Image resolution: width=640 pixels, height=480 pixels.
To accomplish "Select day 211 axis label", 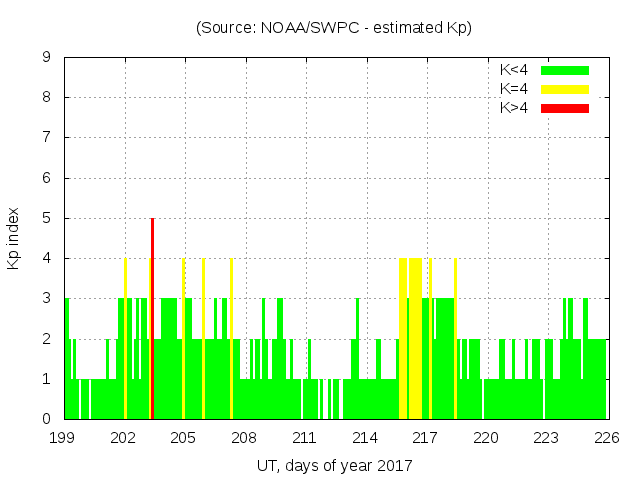I will click(305, 438).
